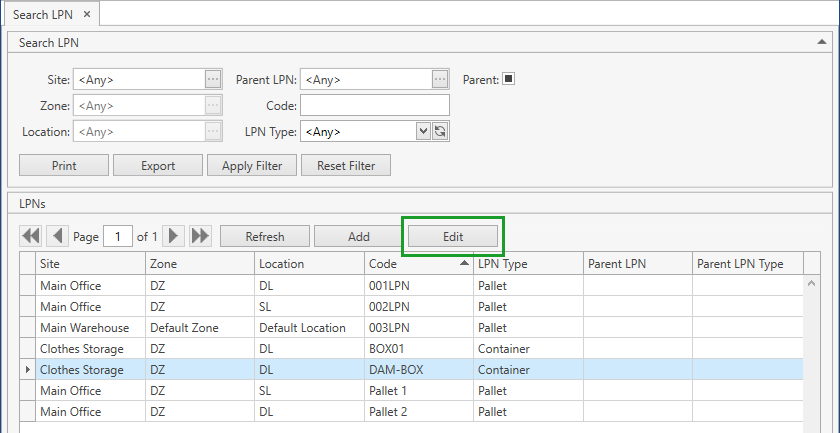Open Parent LPN lookup ellipsis button
Screen dimensions: 840x433
click(440, 79)
